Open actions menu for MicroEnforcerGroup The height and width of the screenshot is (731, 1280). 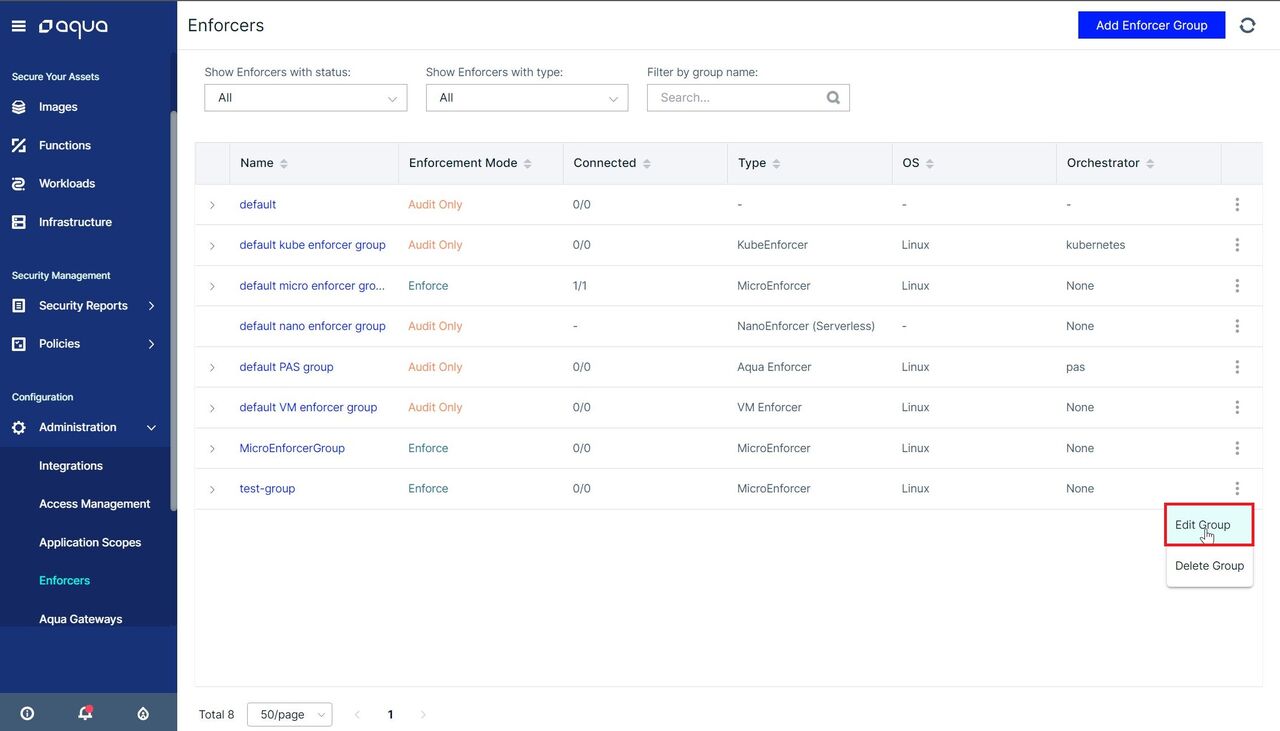coord(1237,448)
